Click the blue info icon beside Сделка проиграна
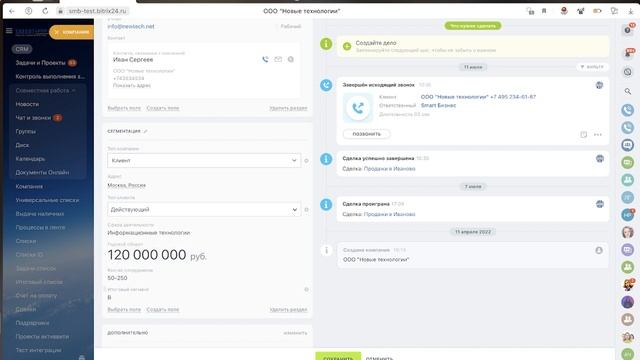This screenshot has height=360, width=640. (x=326, y=204)
